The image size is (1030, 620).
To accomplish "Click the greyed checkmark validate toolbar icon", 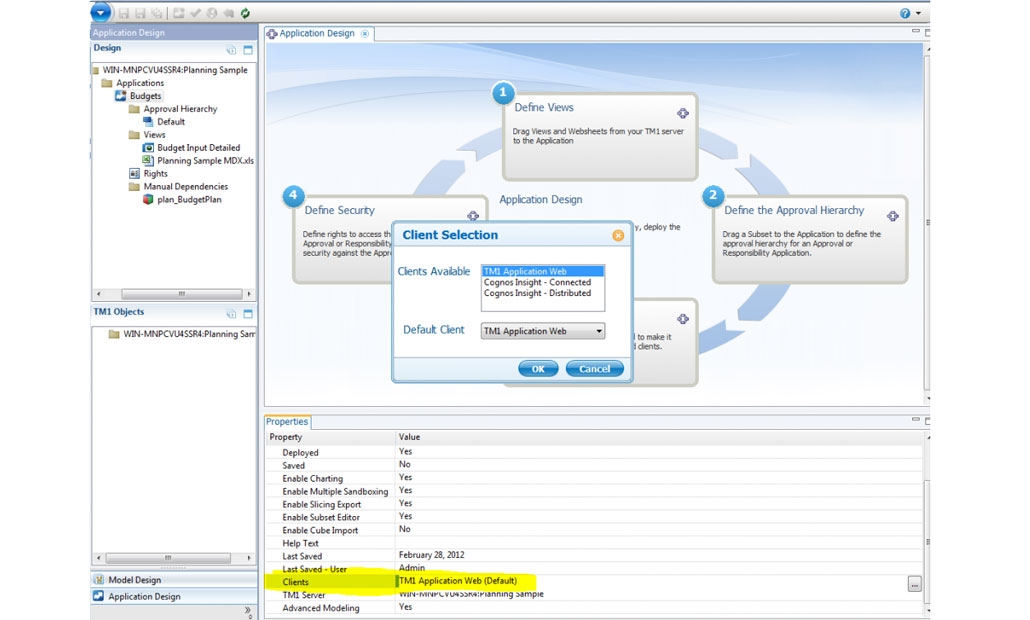I will tap(195, 13).
